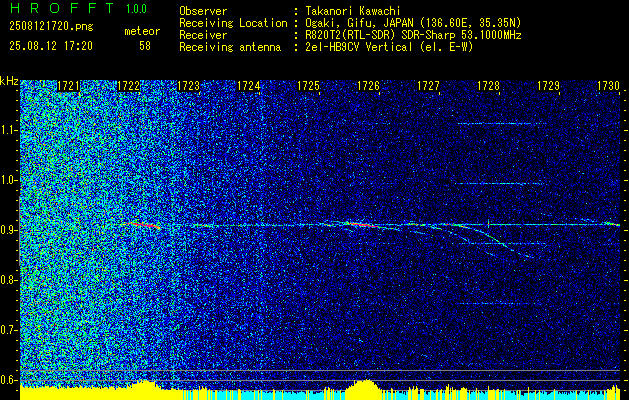Click the R820T2(RTL-SDR) receiver description
Image resolution: width=629 pixels, height=400 pixels.
413,35
